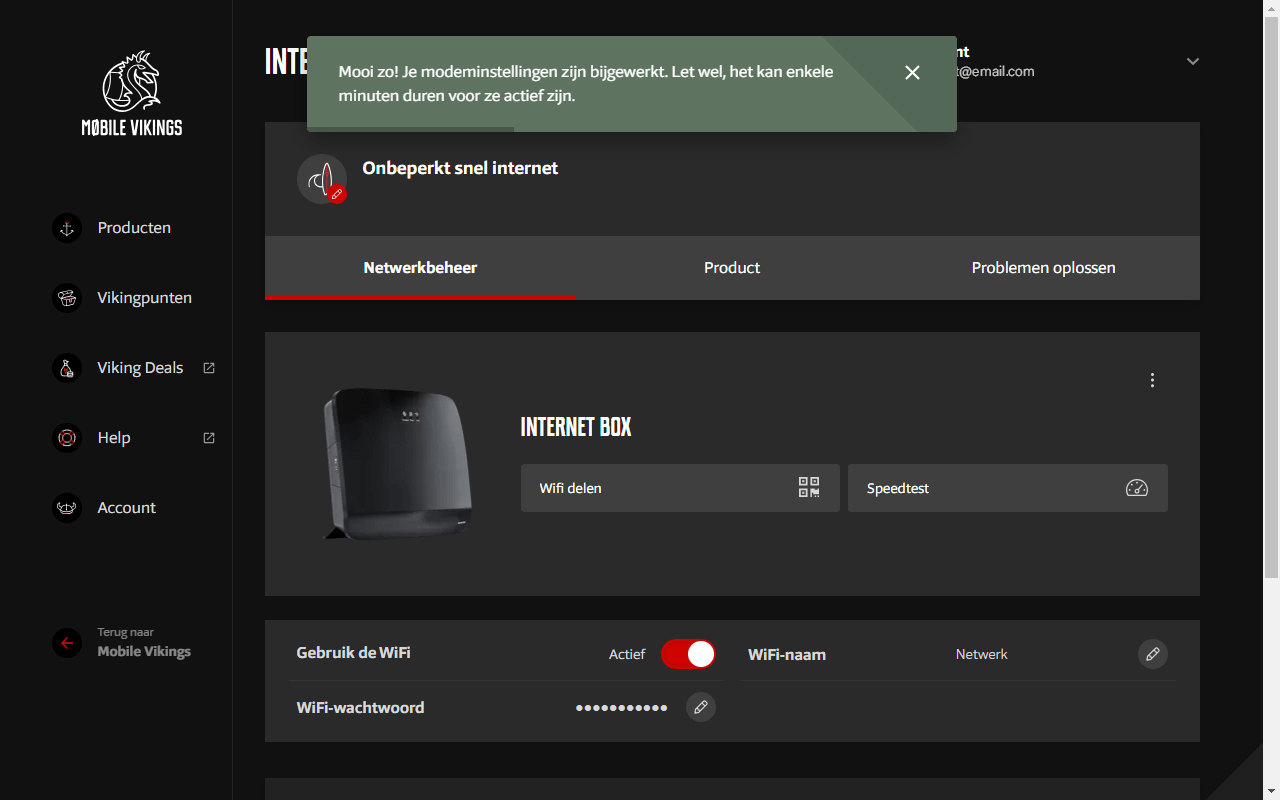Click the Account viking helmet icon
The width and height of the screenshot is (1280, 800).
click(67, 508)
